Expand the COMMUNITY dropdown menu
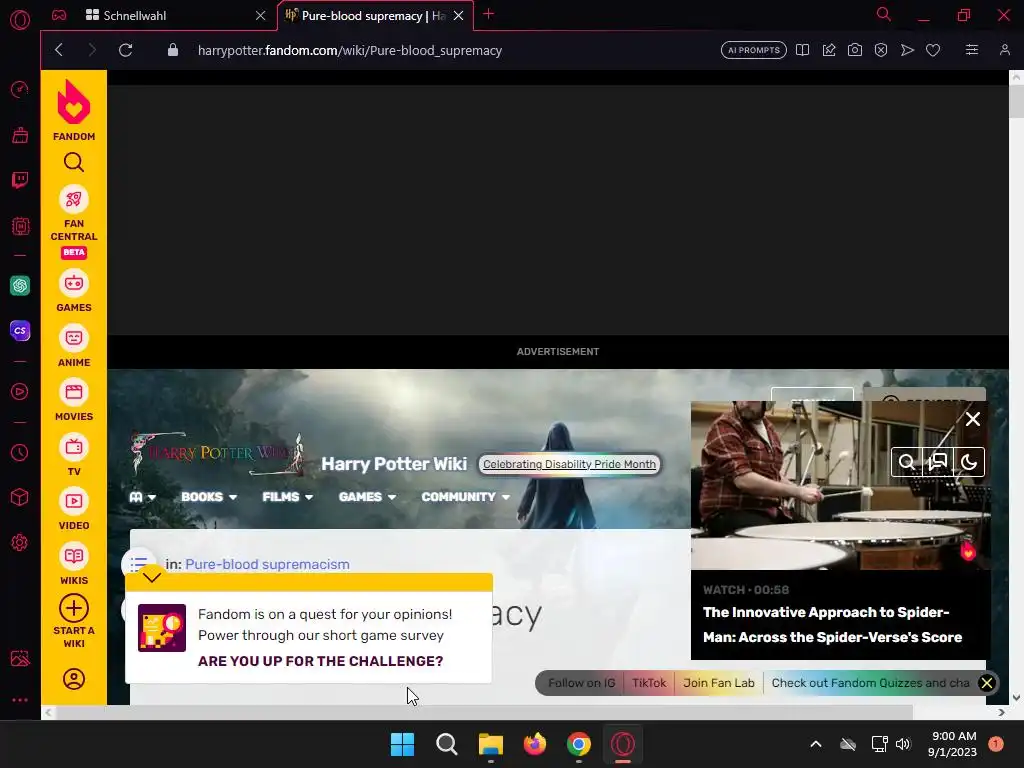 coord(465,497)
